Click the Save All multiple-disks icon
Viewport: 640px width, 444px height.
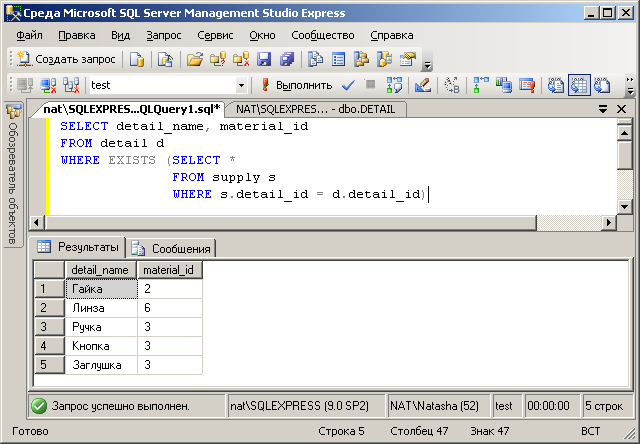[287, 60]
